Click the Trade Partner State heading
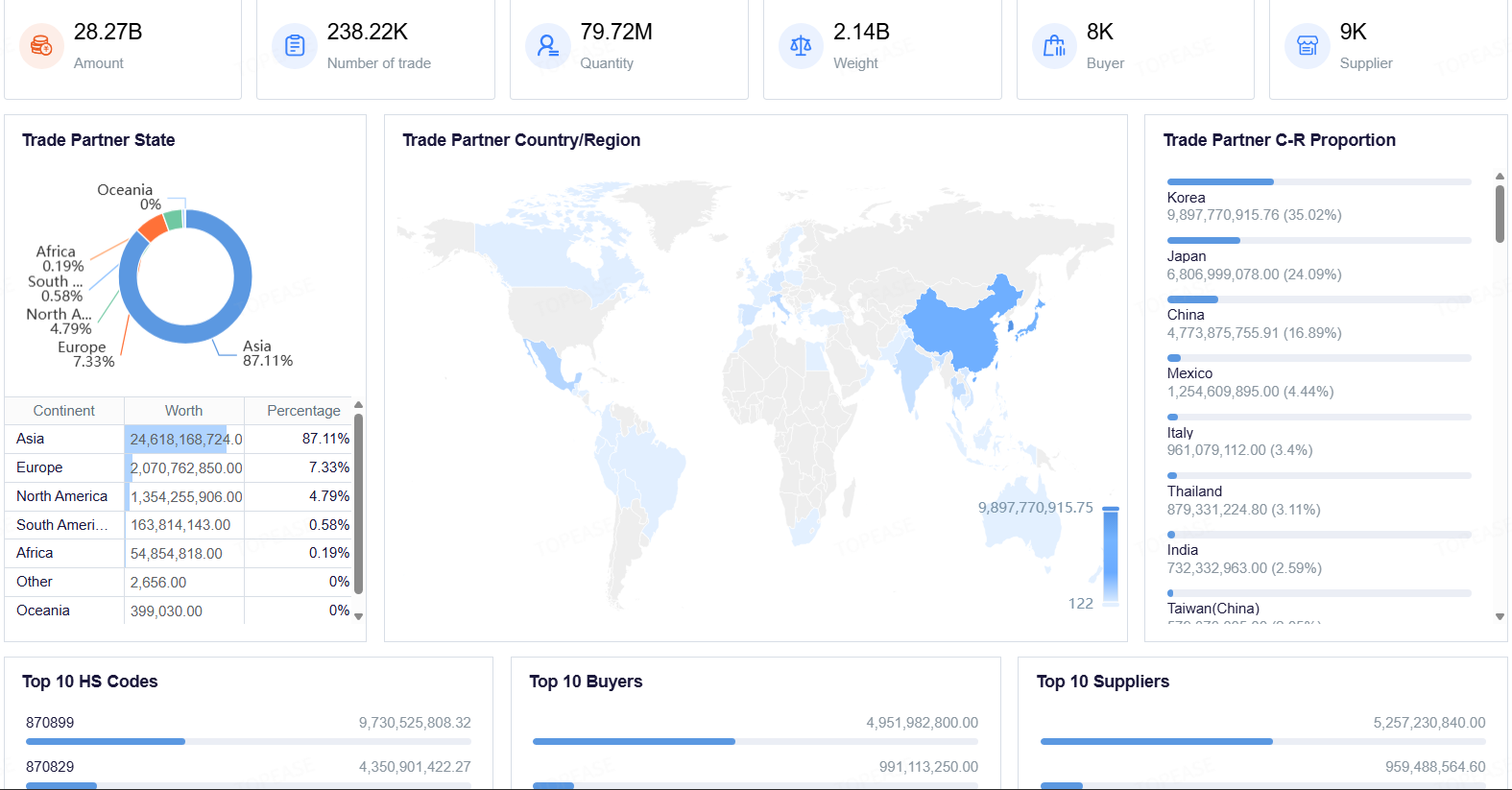Viewport: 1512px width, 790px height. [99, 140]
